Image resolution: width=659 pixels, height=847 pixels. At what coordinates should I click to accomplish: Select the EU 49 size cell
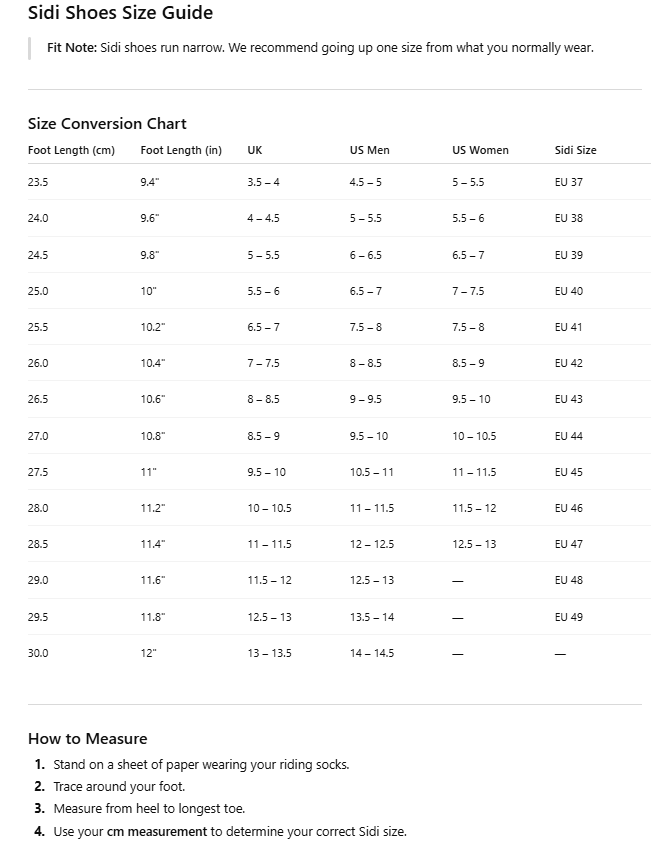tap(568, 617)
